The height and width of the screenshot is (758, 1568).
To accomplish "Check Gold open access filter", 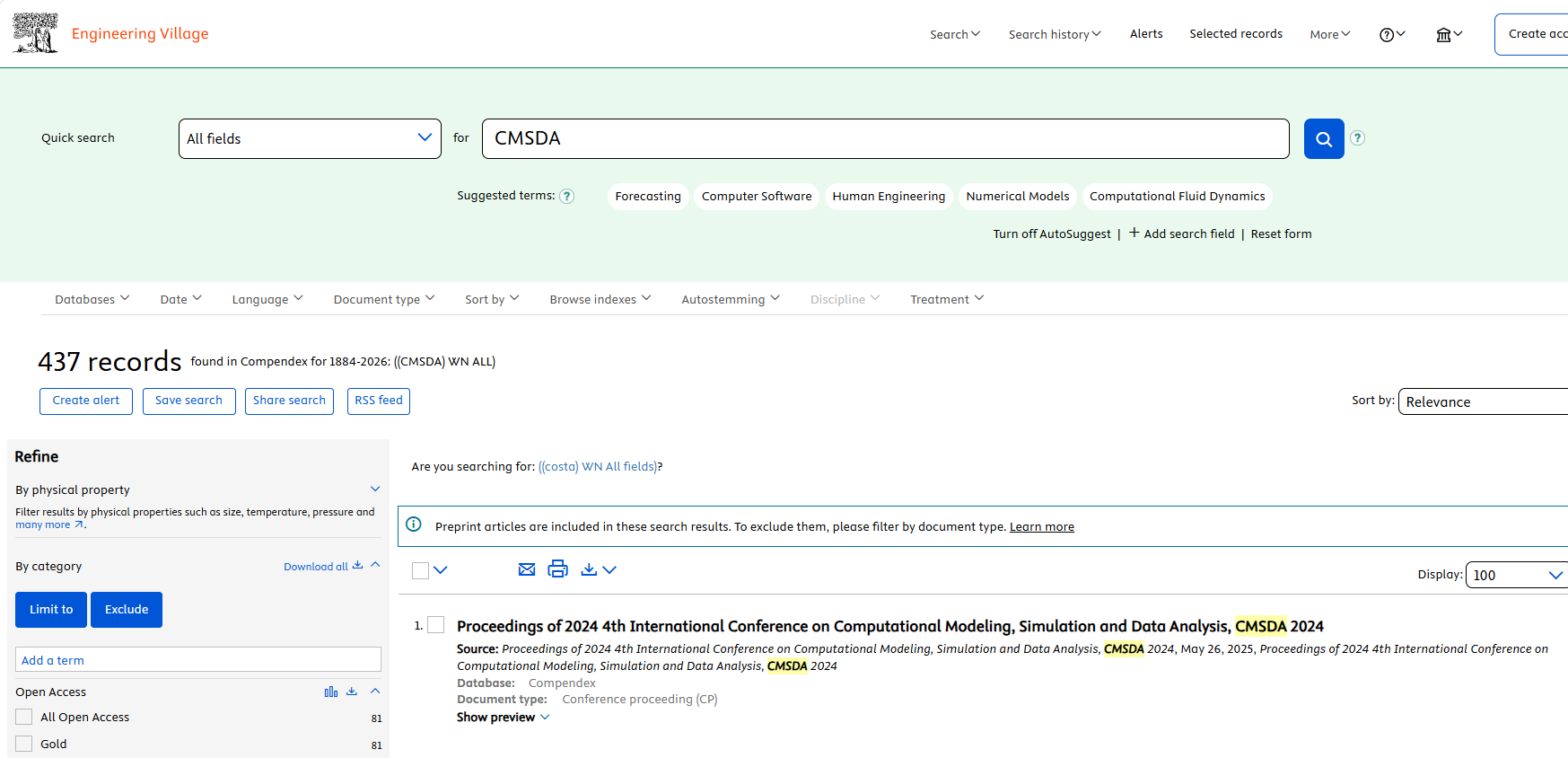I will point(24,744).
